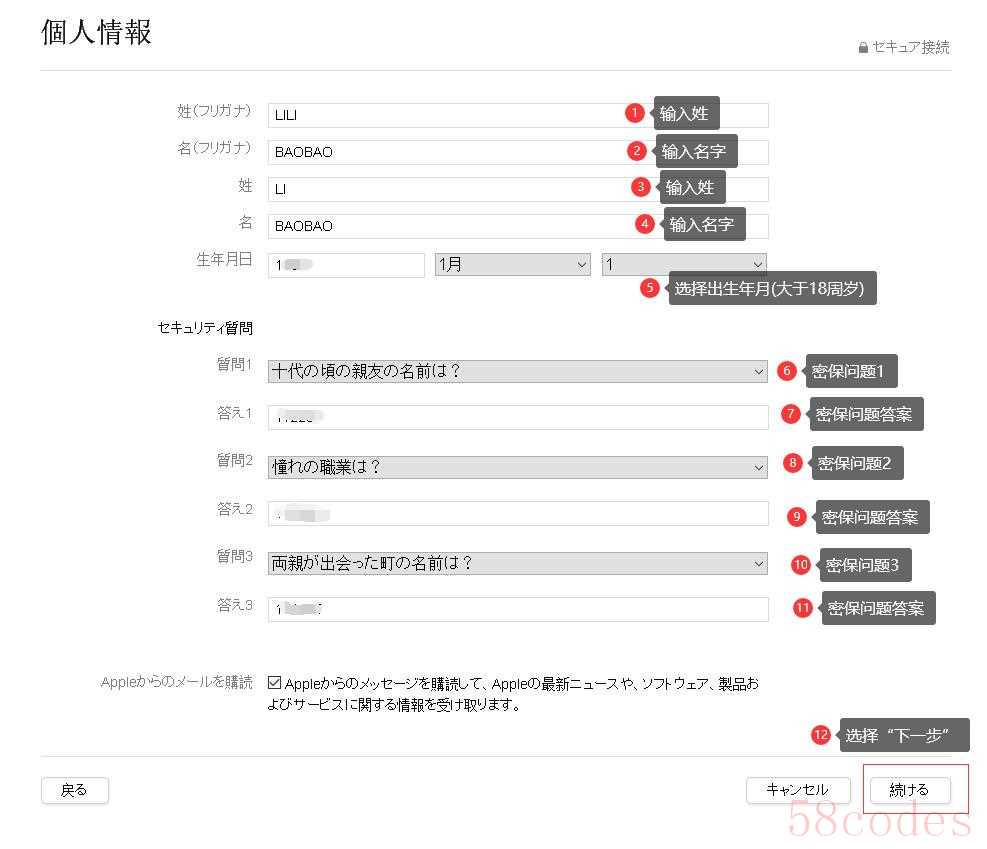Screen dimensions: 987x849
Task: Click the 戻る back button
Action: click(74, 790)
